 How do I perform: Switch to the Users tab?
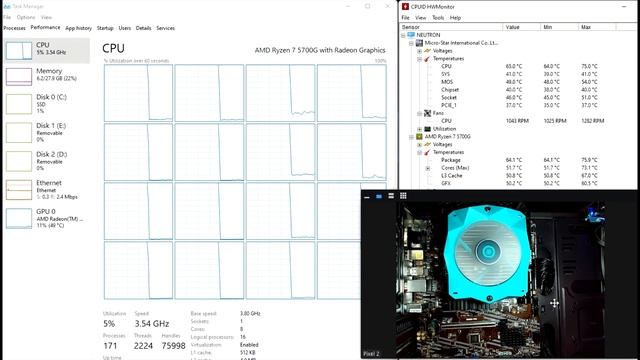click(124, 28)
